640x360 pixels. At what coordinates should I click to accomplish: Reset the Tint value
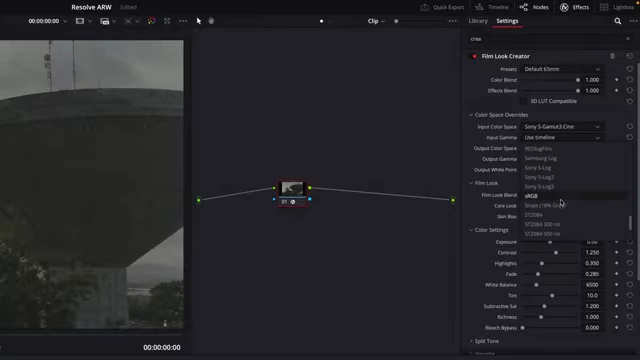tap(629, 295)
